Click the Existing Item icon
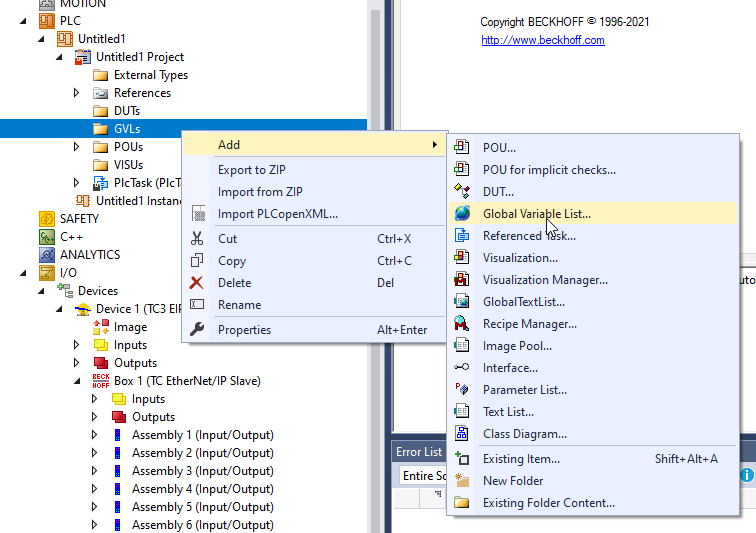The height and width of the screenshot is (533, 756). pos(461,458)
